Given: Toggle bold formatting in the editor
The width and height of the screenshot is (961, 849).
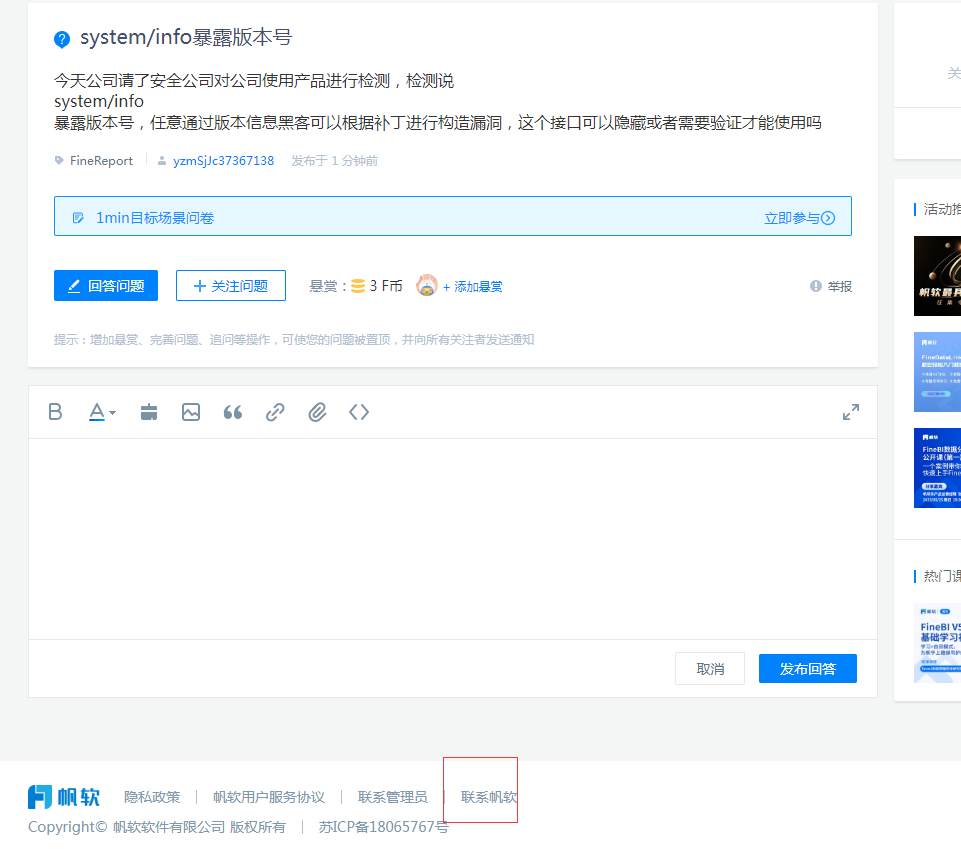Looking at the screenshot, I should point(55,412).
